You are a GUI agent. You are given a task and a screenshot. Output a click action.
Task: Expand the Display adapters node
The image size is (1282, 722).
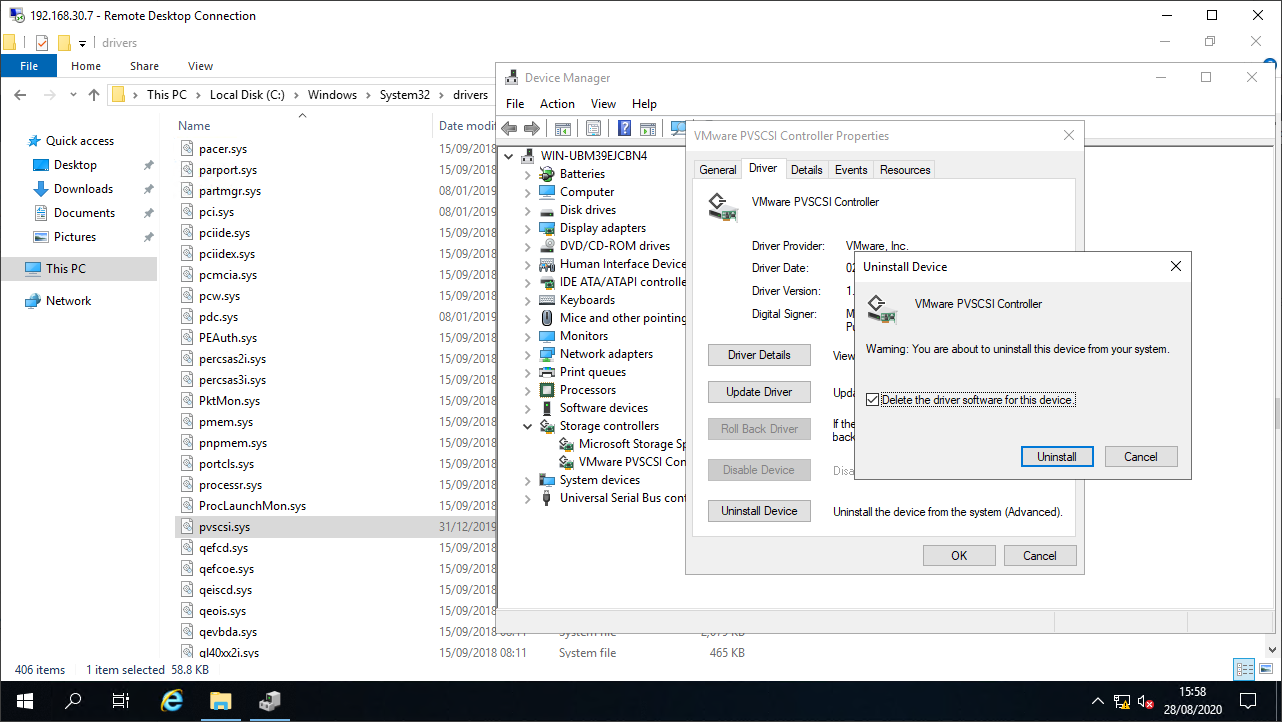point(527,228)
